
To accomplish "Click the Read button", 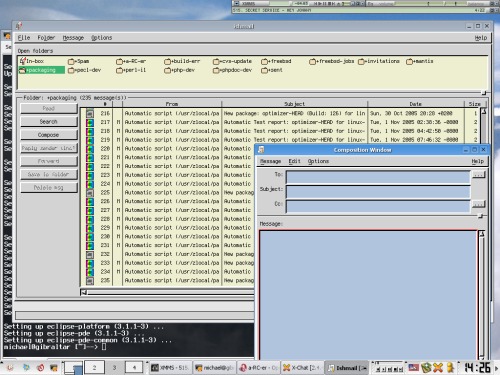I will click(49, 109).
